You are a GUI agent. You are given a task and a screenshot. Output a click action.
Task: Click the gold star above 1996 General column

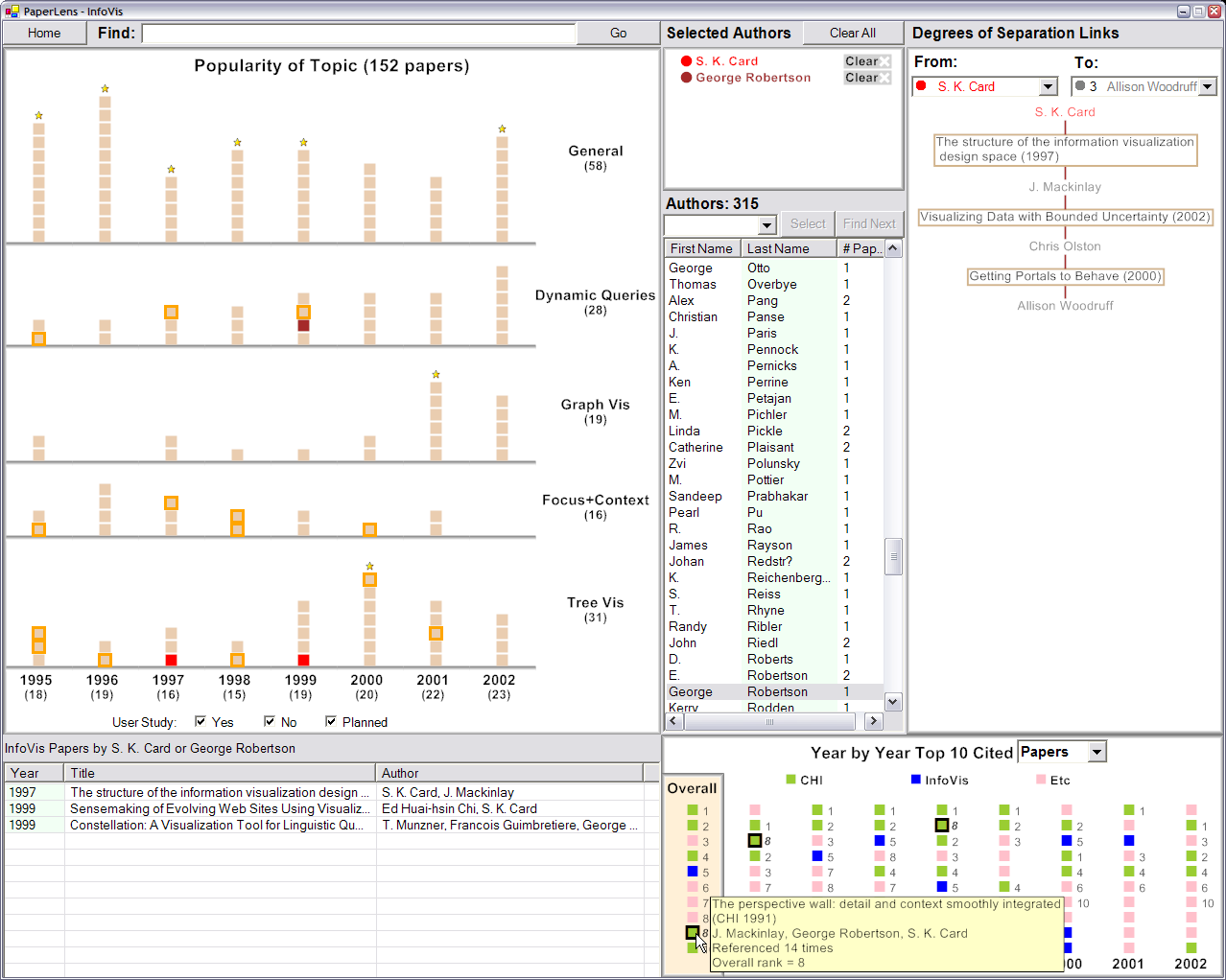105,89
